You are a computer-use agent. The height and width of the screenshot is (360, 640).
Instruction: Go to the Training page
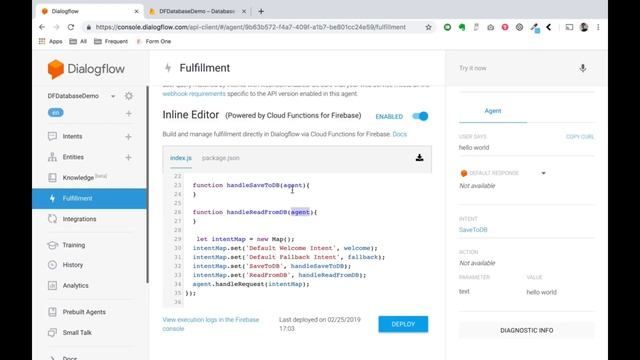pyautogui.click(x=73, y=245)
